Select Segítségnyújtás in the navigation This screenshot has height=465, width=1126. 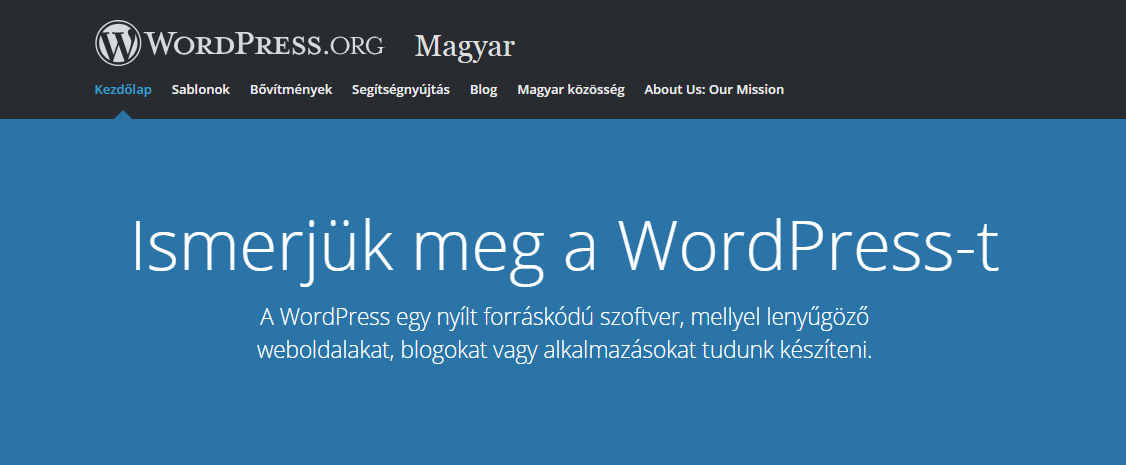point(401,90)
